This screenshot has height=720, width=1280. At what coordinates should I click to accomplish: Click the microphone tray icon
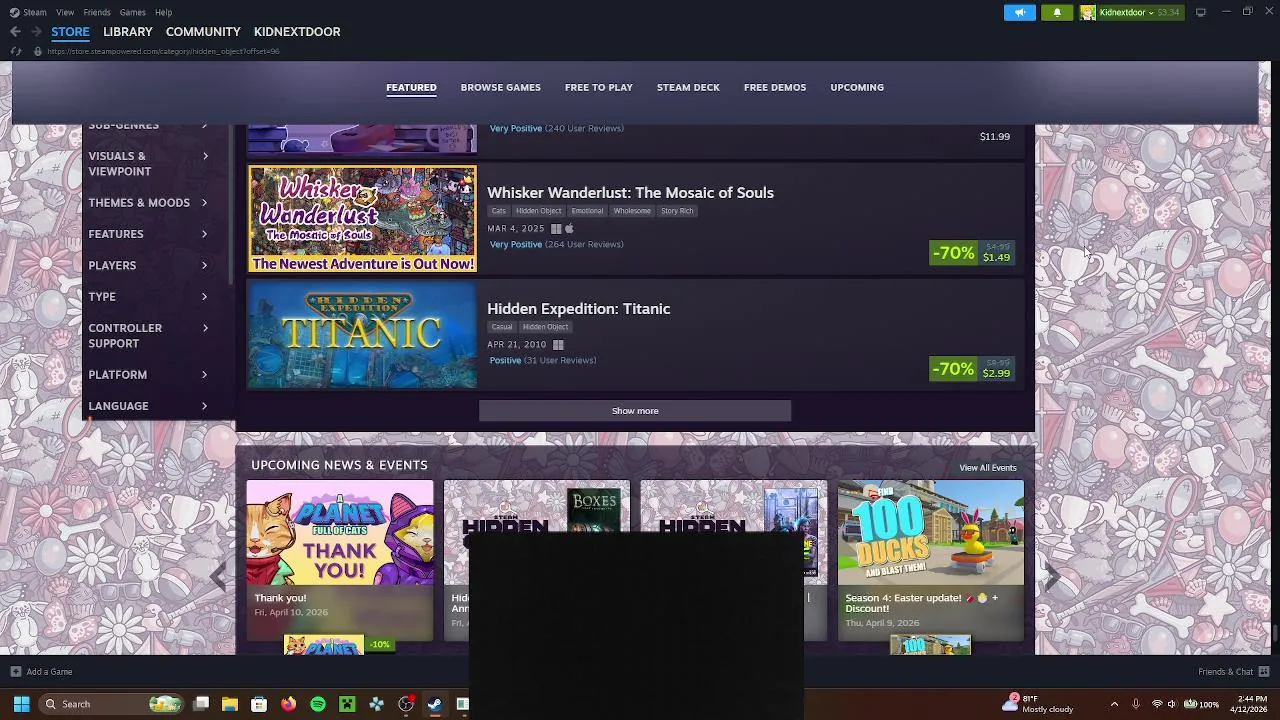tap(1138, 704)
